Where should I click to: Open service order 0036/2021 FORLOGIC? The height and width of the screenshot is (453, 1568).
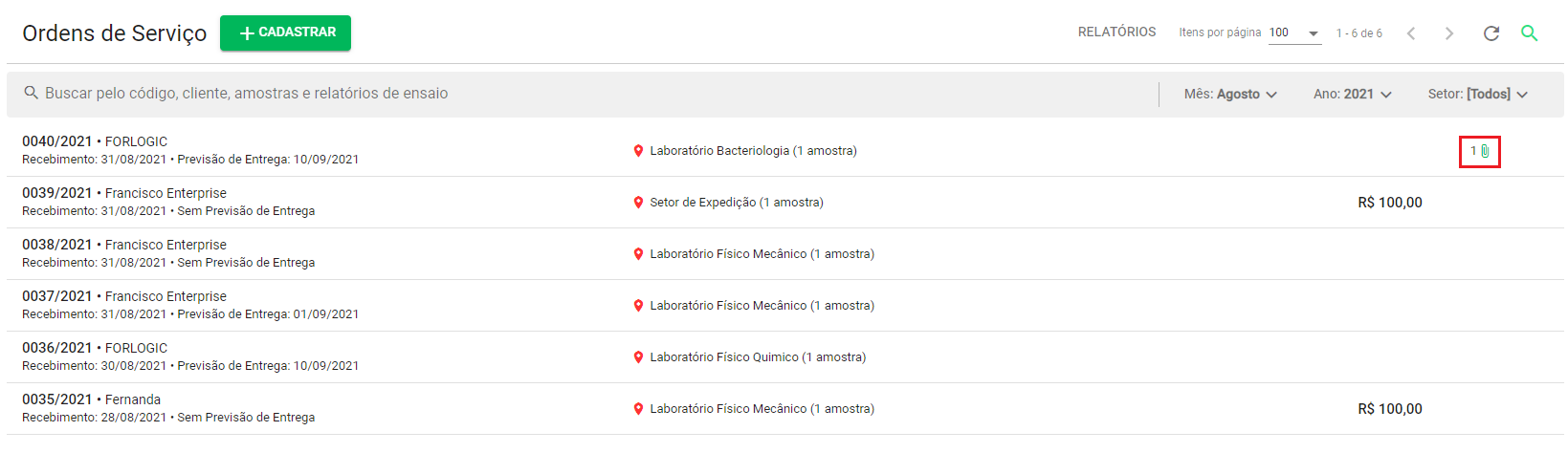coord(784,357)
